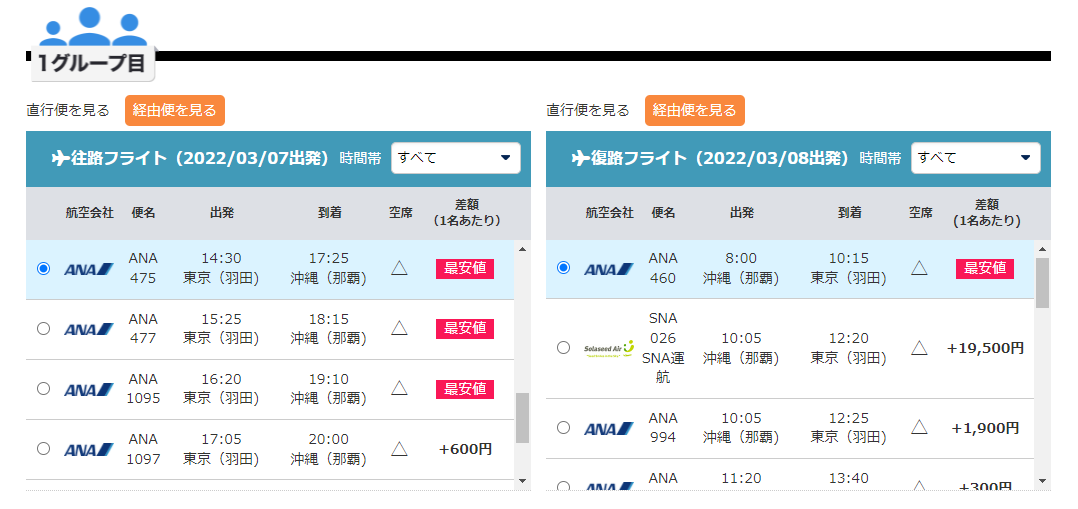Select the ANA 460 return flight radio button
1078x509 pixels.
pyautogui.click(x=563, y=268)
